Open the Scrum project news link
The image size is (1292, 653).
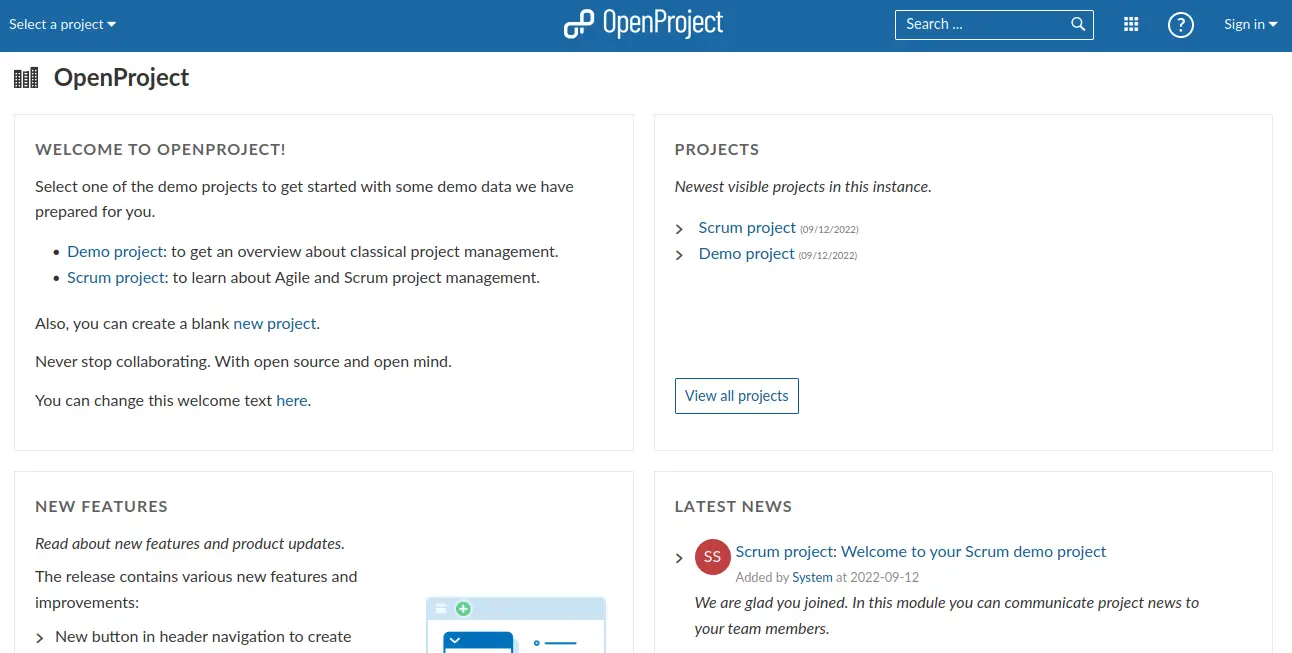pos(784,552)
